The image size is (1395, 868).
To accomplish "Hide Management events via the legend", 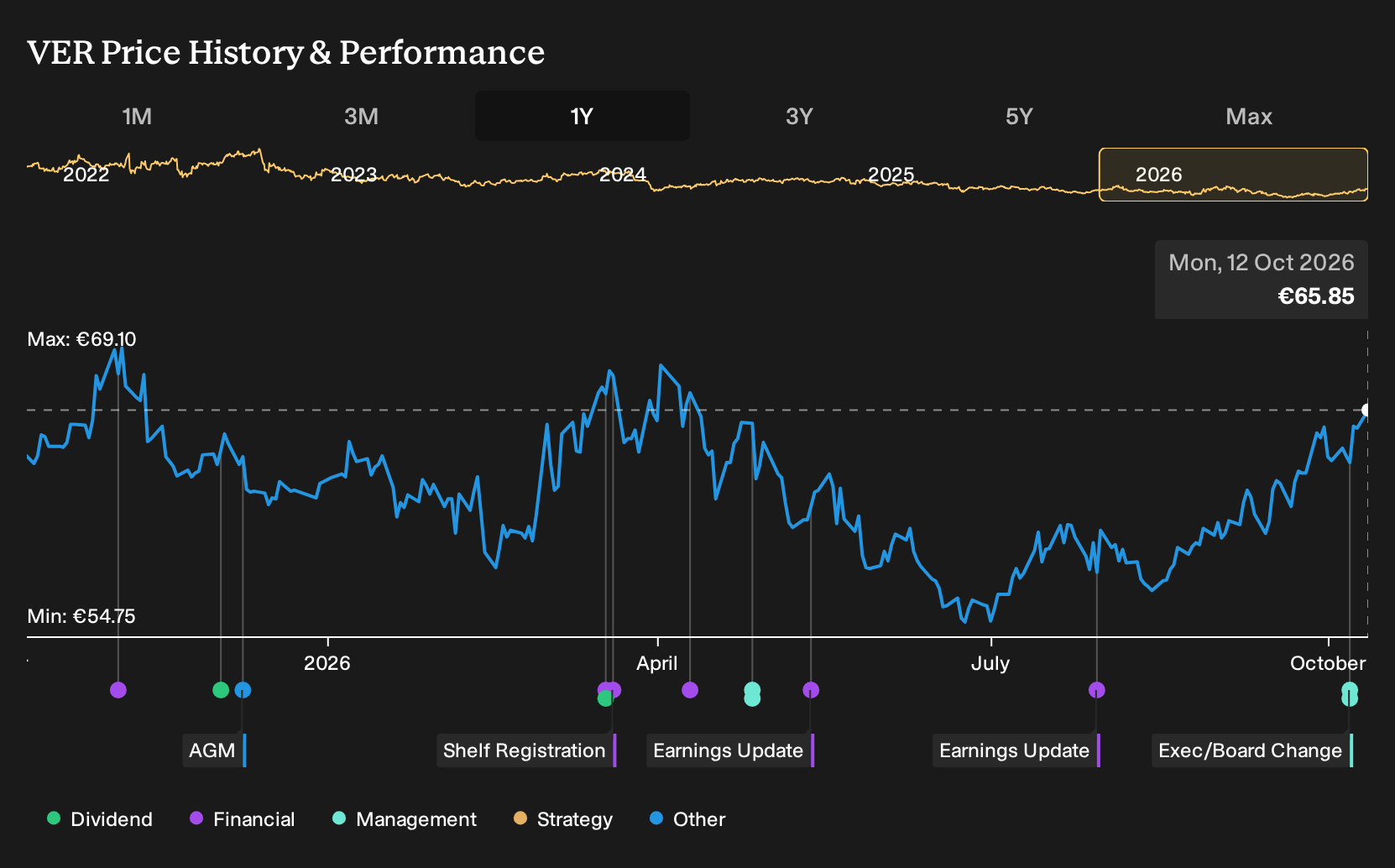I will pyautogui.click(x=405, y=819).
